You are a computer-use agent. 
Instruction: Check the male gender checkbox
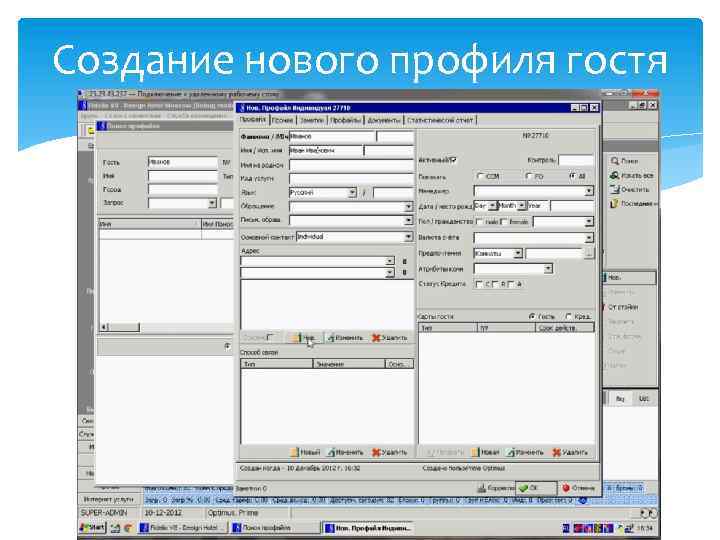(480, 222)
